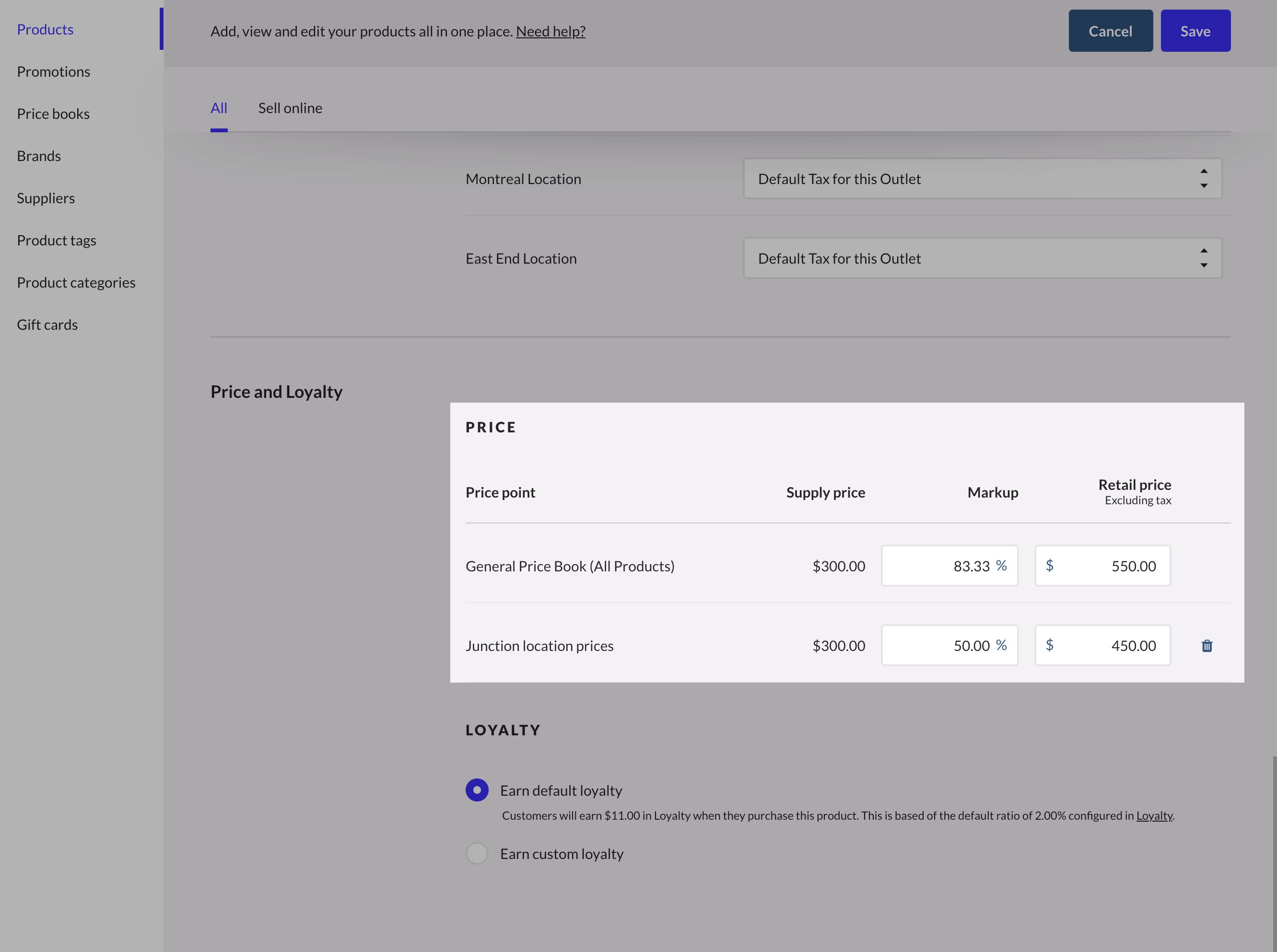Image resolution: width=1277 pixels, height=952 pixels.
Task: Save the product changes
Action: pos(1195,31)
